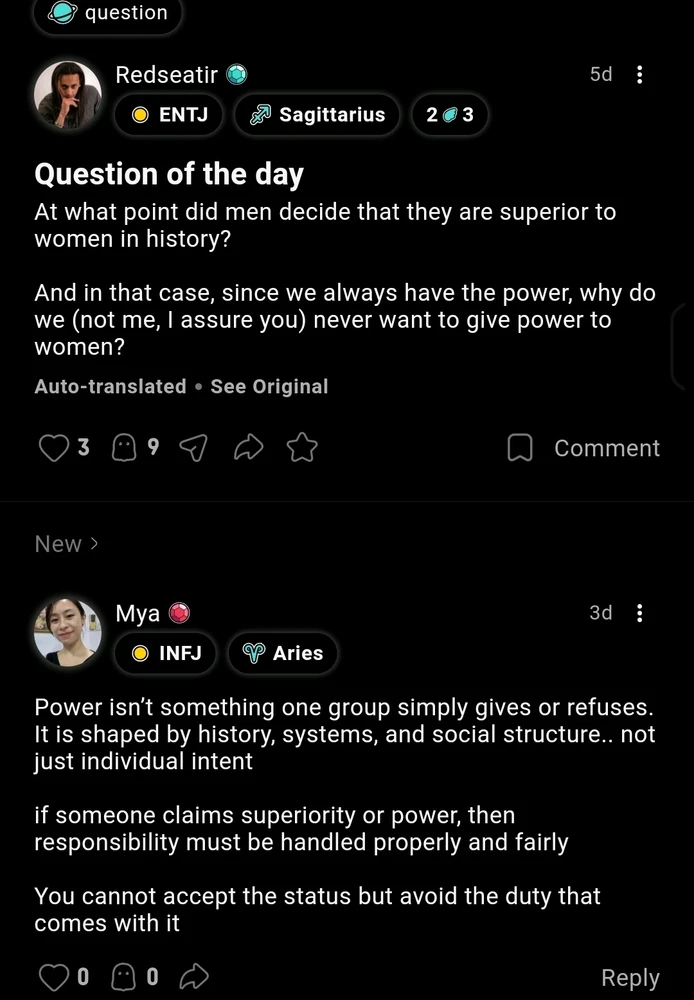Tap the Aries zodiac badge
Image resolution: width=694 pixels, height=1000 pixels.
[283, 653]
